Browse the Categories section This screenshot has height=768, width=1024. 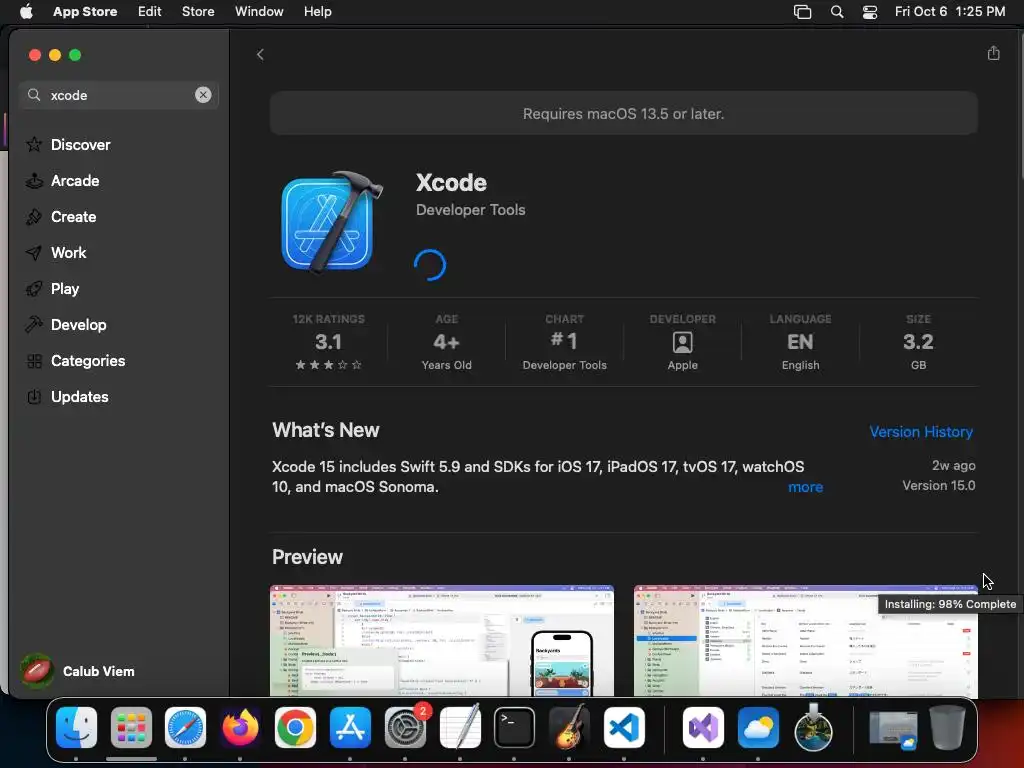(88, 360)
